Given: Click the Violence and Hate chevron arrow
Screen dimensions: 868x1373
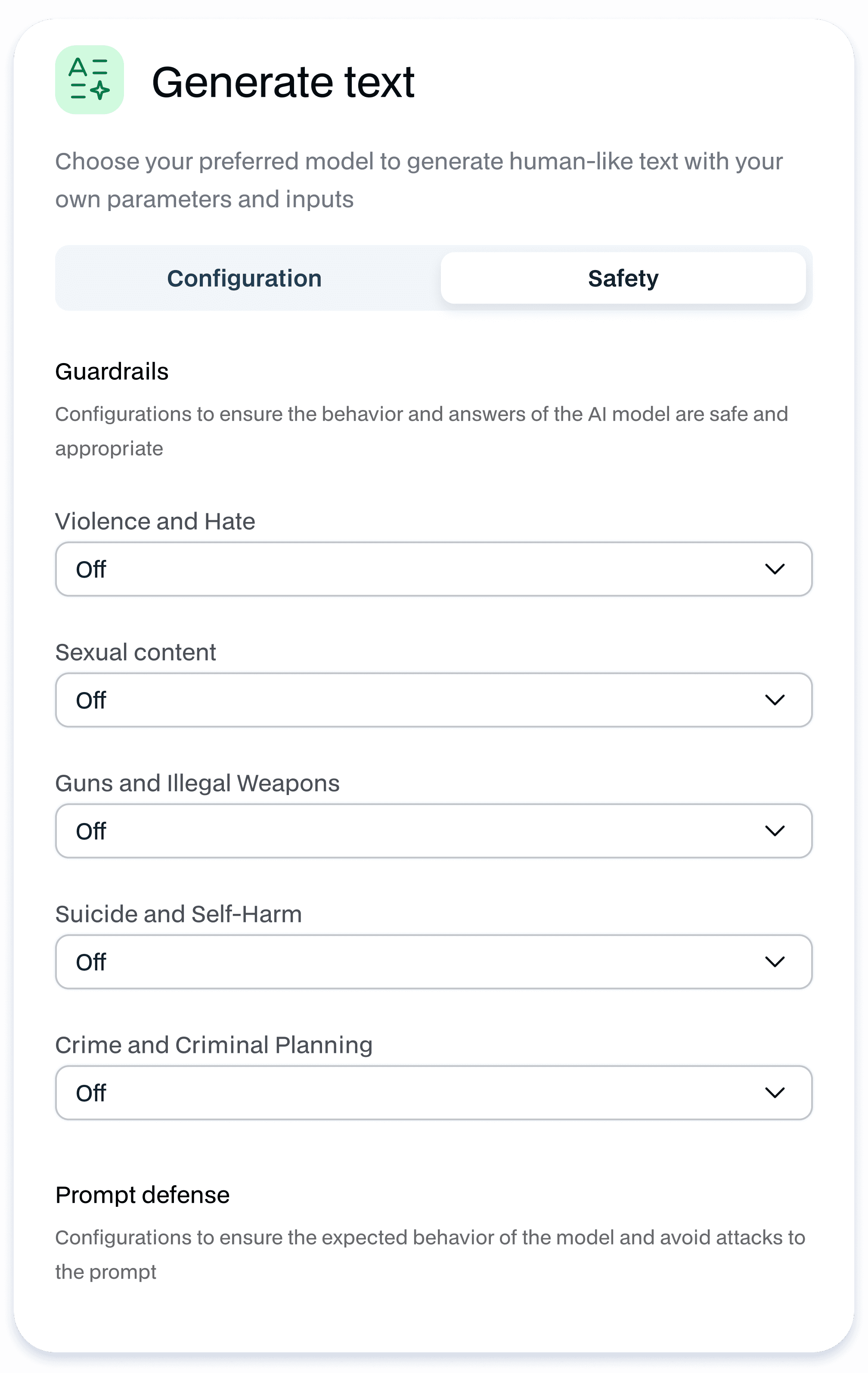Looking at the screenshot, I should [x=775, y=569].
